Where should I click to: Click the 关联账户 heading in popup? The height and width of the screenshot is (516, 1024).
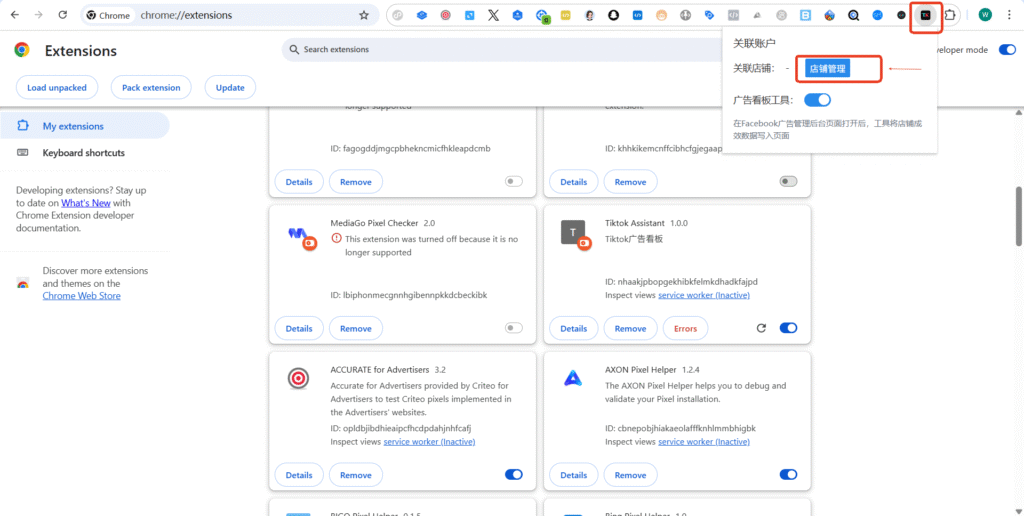coord(754,43)
